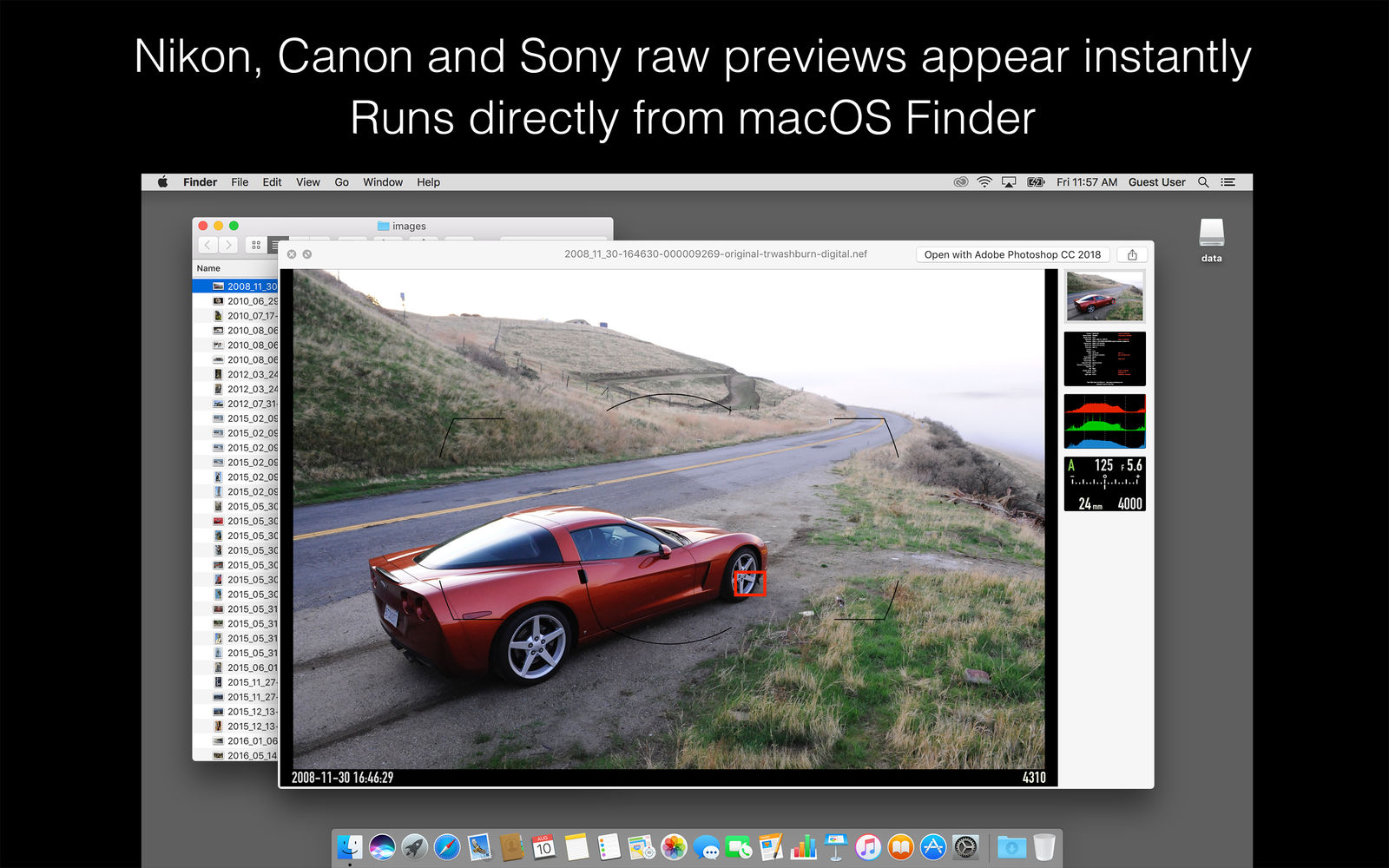Open the data drive on desktop
The width and height of the screenshot is (1389, 868).
(1211, 240)
